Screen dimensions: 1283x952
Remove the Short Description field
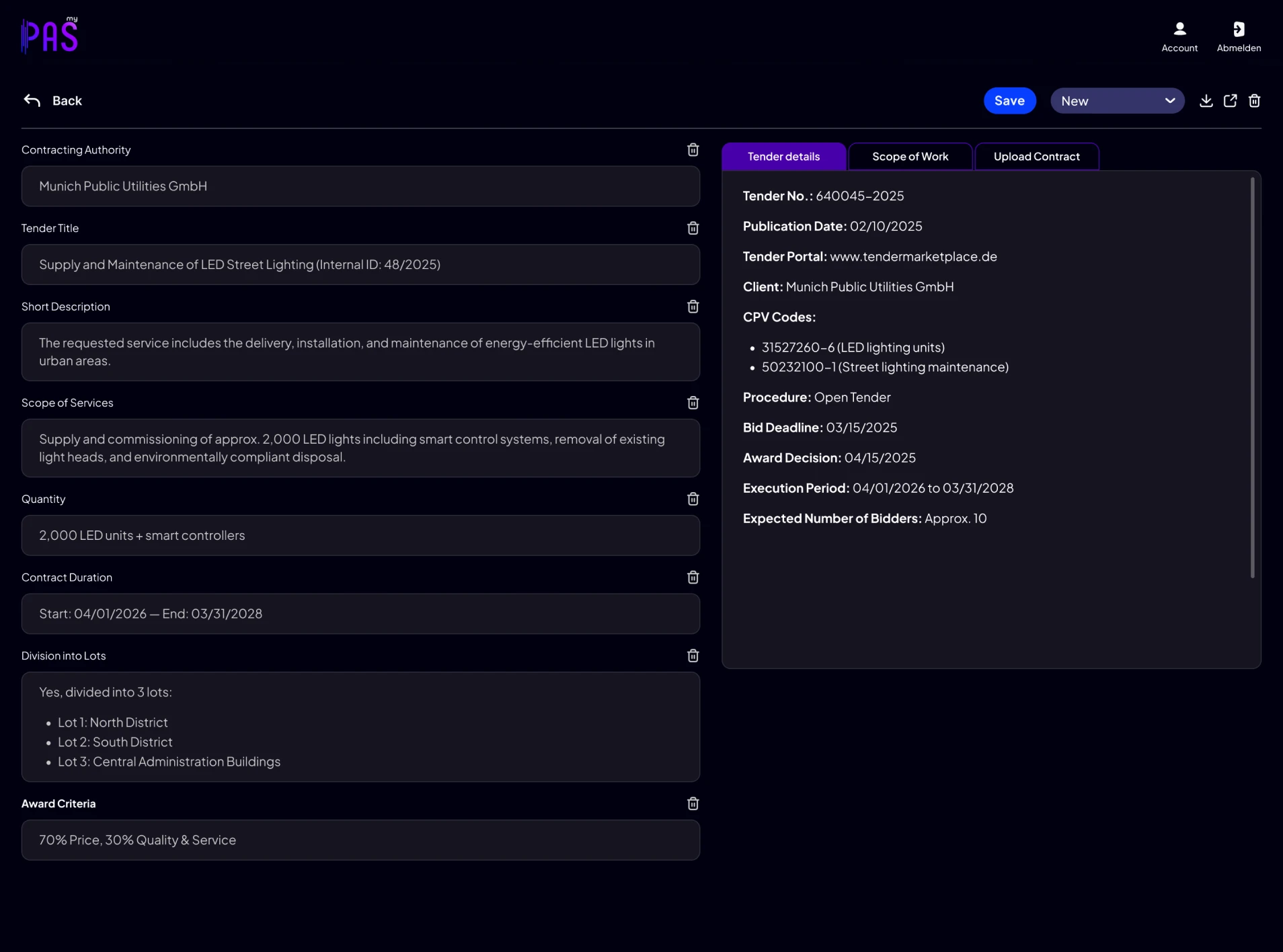(693, 307)
